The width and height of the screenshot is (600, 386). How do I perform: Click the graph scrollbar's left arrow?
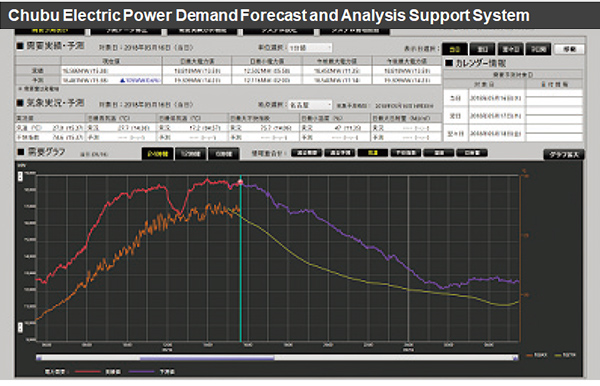39,358
